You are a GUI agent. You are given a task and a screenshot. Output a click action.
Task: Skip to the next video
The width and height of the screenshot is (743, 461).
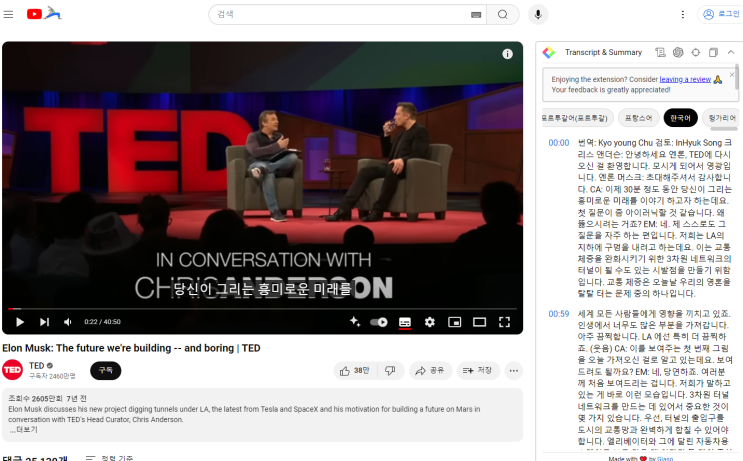tap(44, 322)
